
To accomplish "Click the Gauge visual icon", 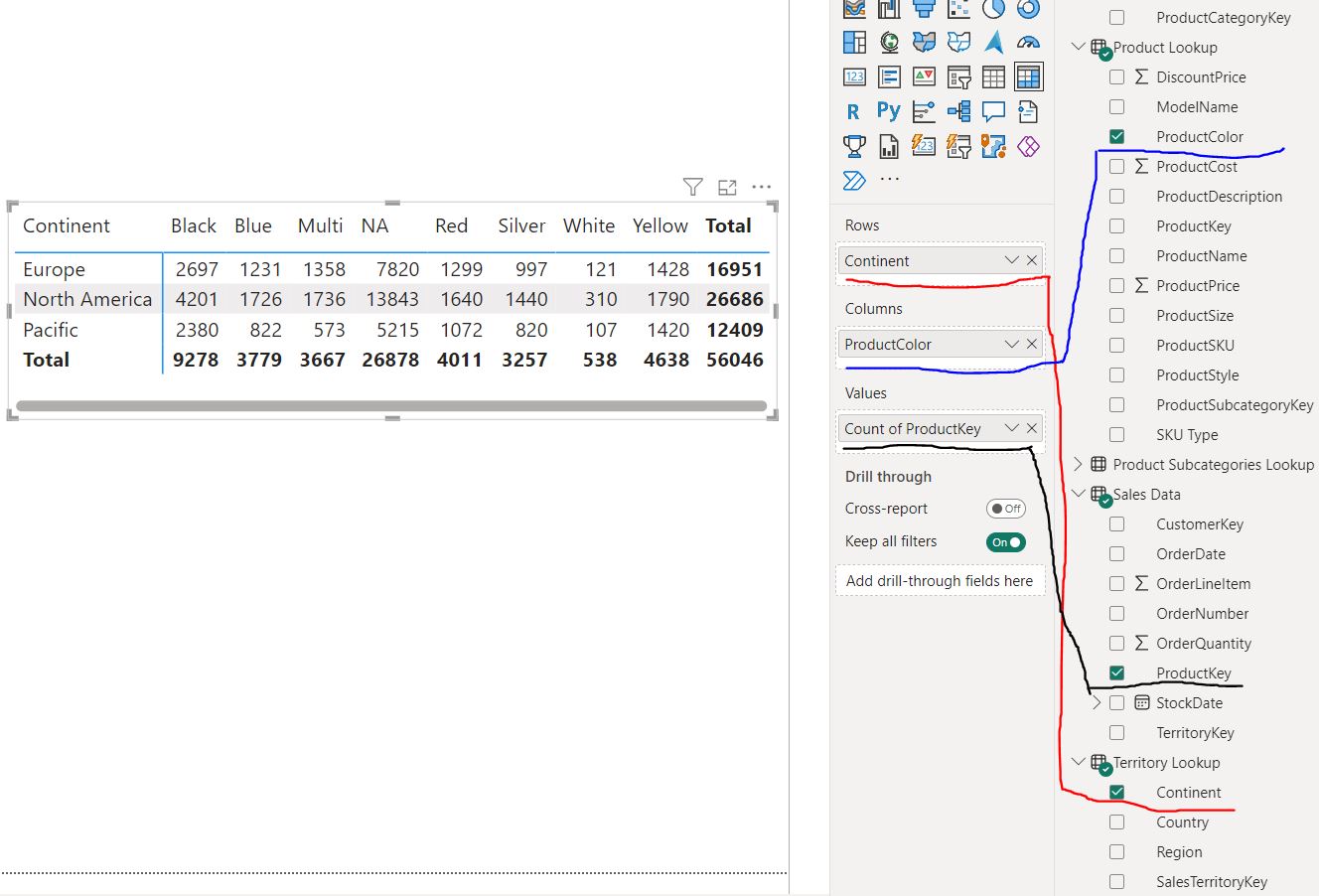I will tap(1028, 42).
